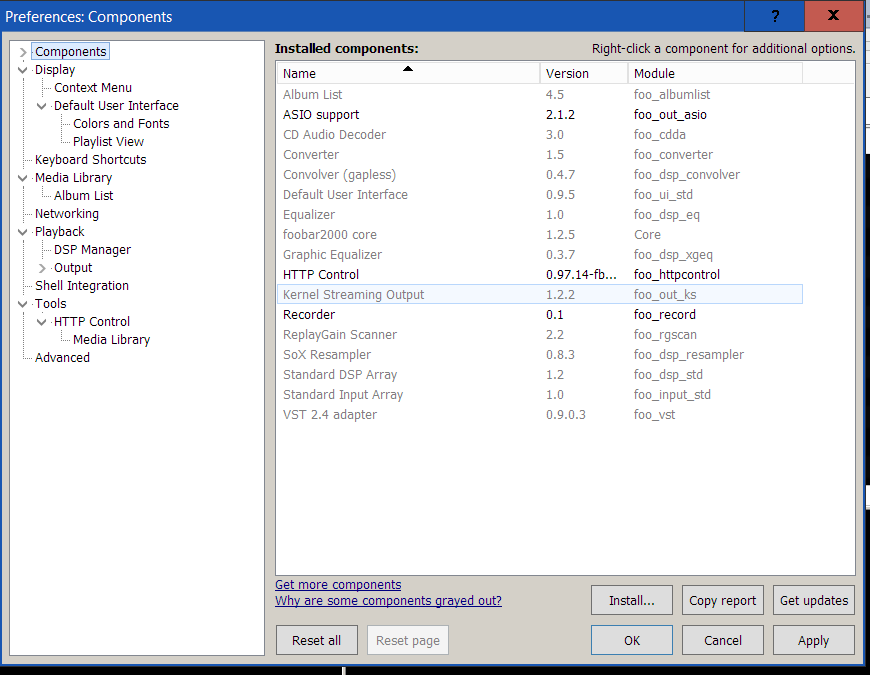Collapse the Default User Interface node
This screenshot has width=870, height=675.
click(x=42, y=106)
